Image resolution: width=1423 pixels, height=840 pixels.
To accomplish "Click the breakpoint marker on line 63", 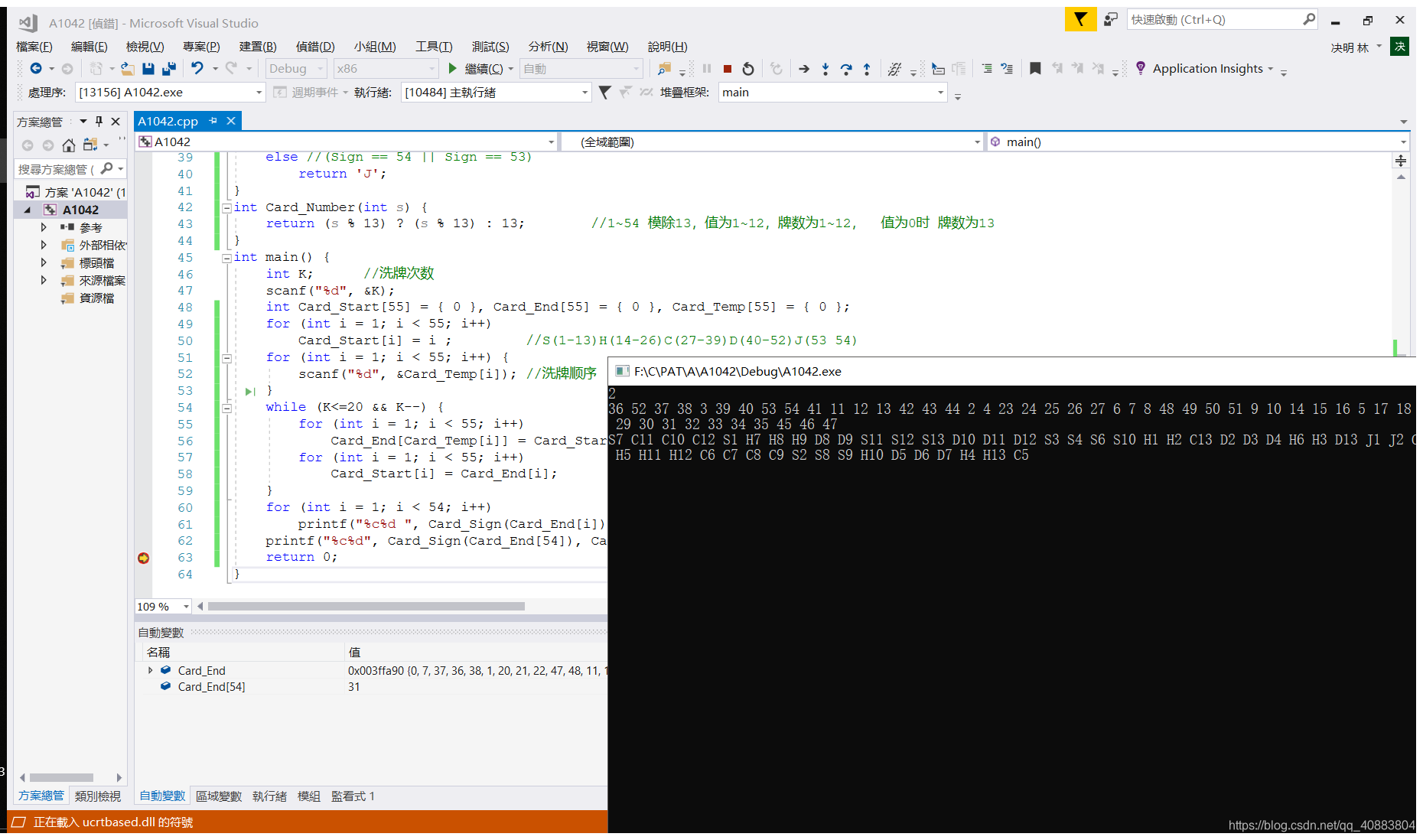I will (143, 558).
